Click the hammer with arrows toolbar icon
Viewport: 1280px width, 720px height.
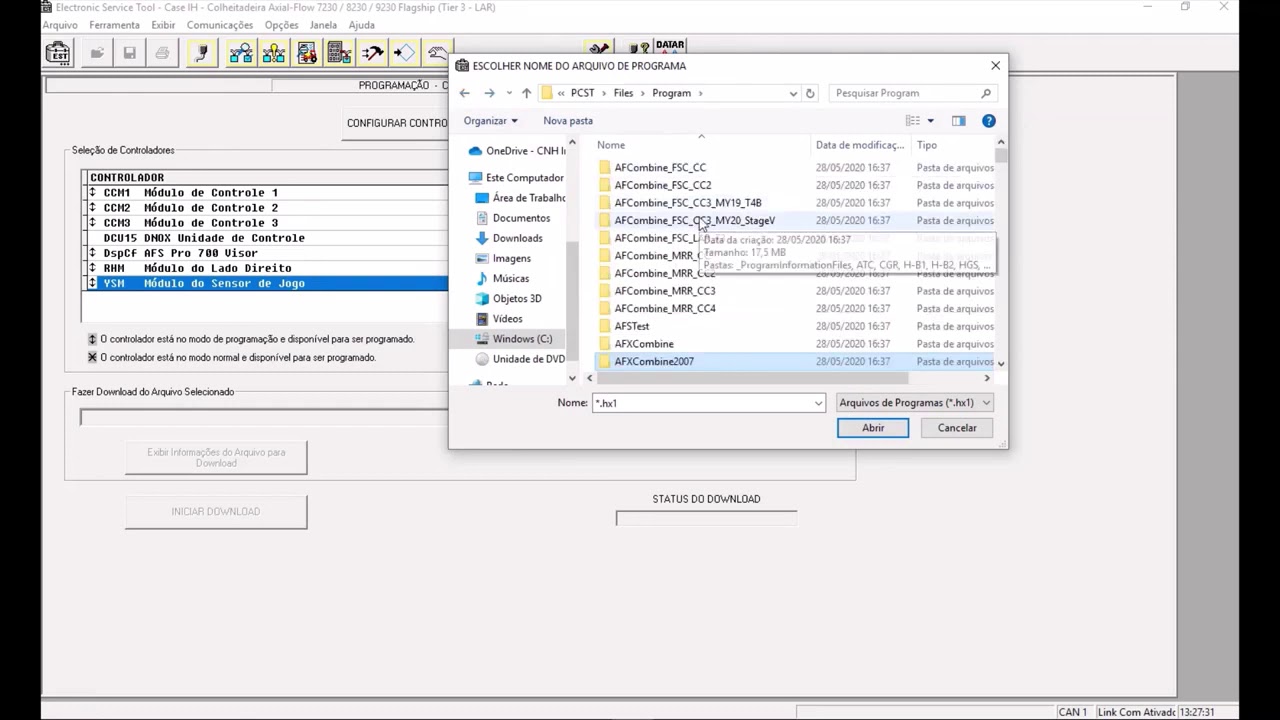click(372, 53)
